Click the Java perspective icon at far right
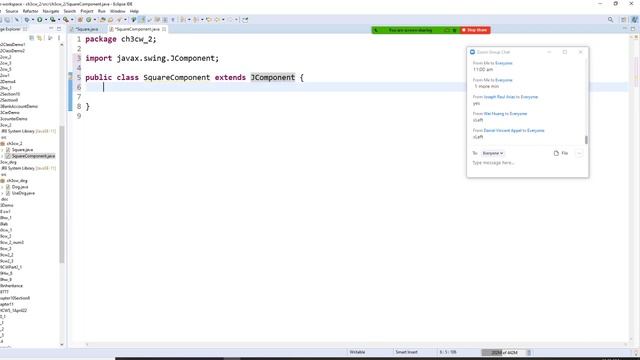Viewport: 640px width, 360px height. (x=634, y=20)
